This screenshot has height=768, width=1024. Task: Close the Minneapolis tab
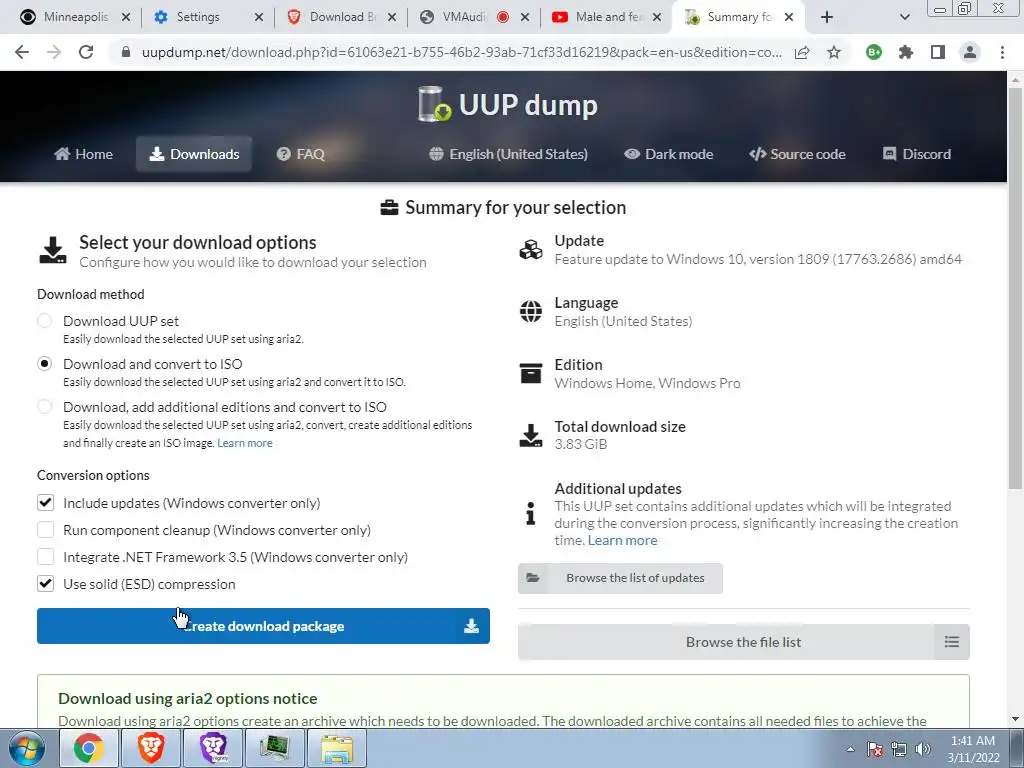pos(126,17)
